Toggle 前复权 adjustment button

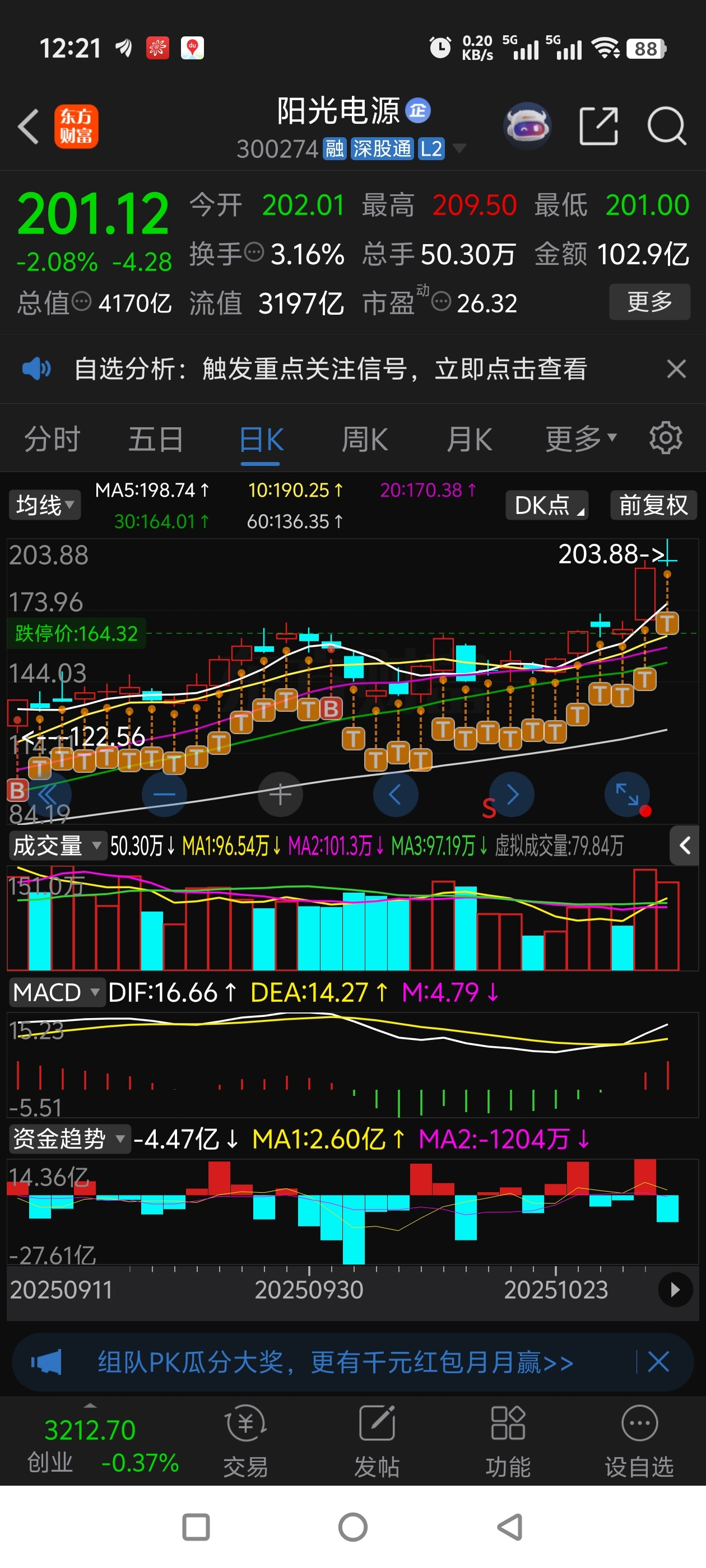click(653, 505)
